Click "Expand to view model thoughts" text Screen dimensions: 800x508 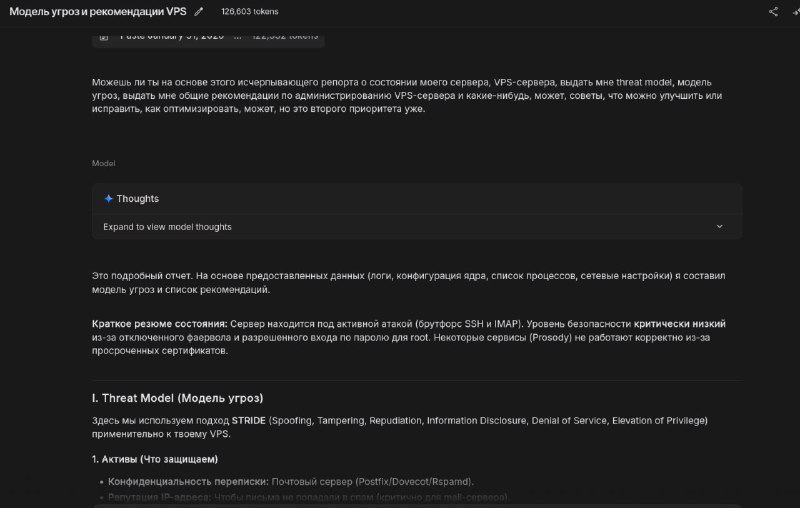[167, 227]
